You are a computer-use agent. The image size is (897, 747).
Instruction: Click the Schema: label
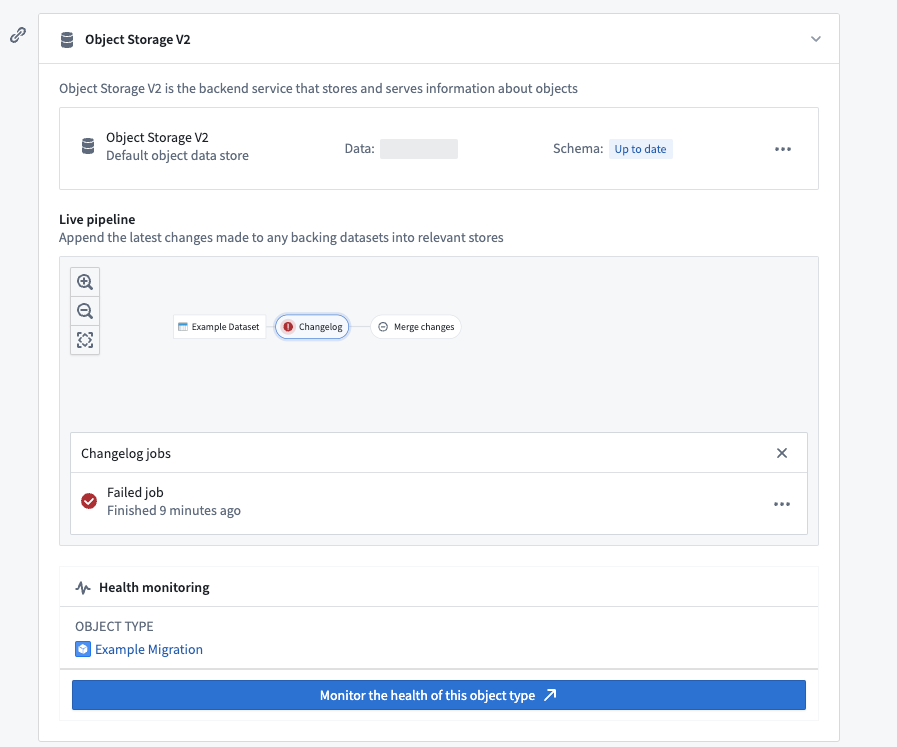[578, 149]
